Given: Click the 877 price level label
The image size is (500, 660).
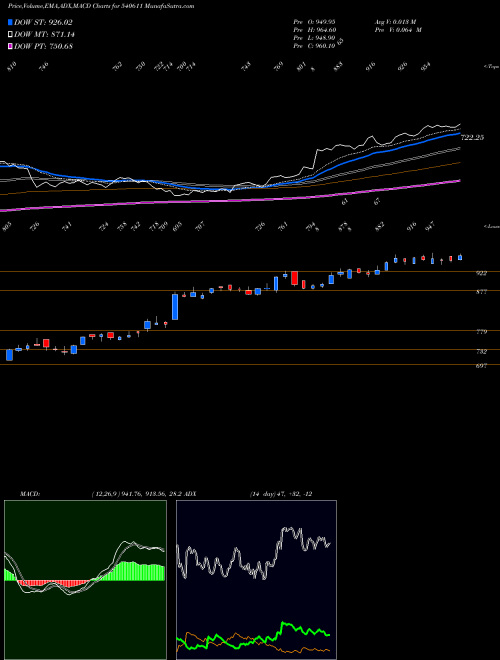Looking at the screenshot, I should (x=481, y=292).
